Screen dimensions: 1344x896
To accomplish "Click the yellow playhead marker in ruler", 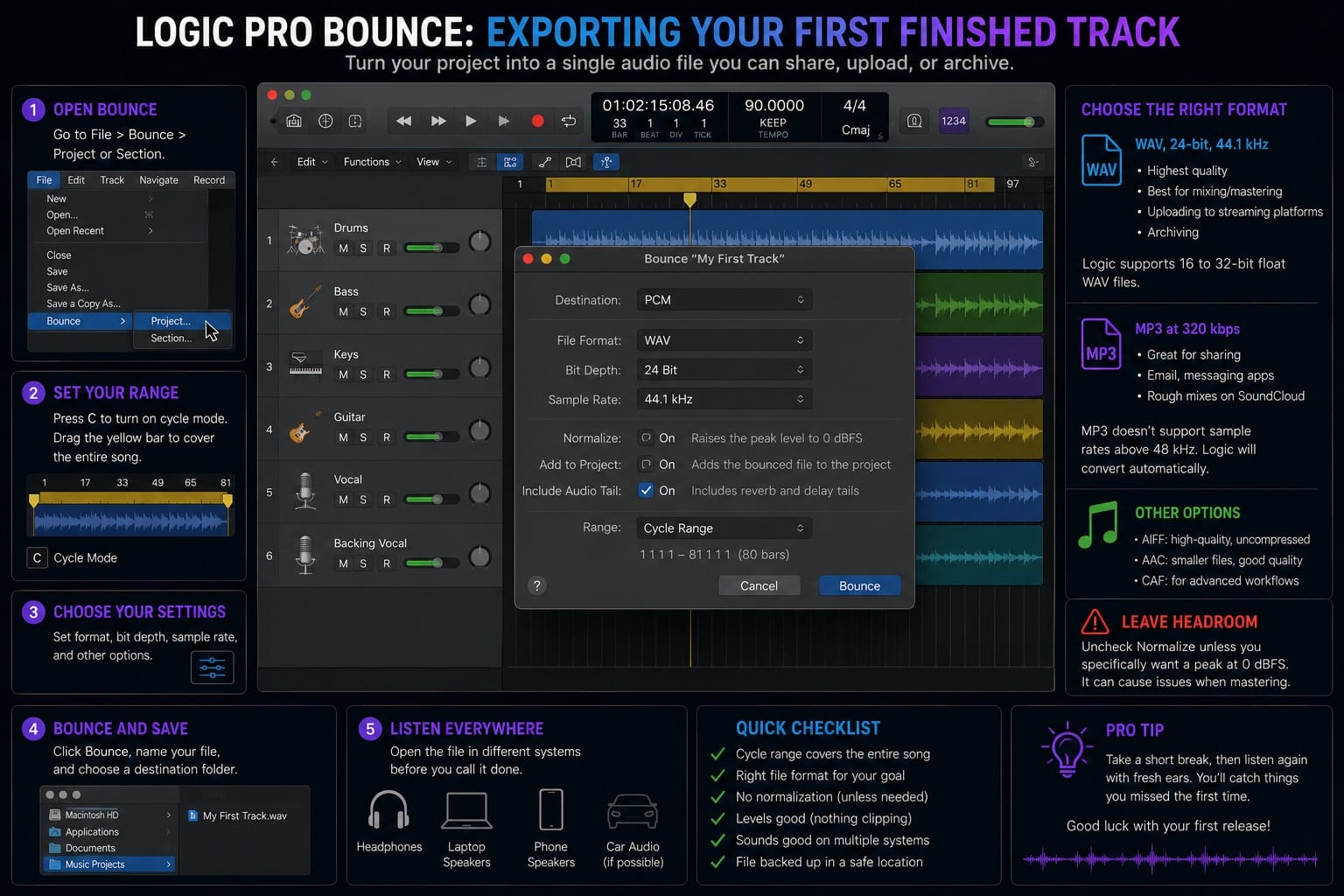I will (x=689, y=199).
